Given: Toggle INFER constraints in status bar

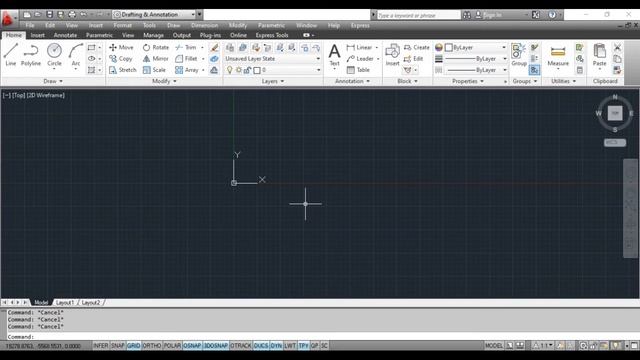Looking at the screenshot, I should click(101, 346).
